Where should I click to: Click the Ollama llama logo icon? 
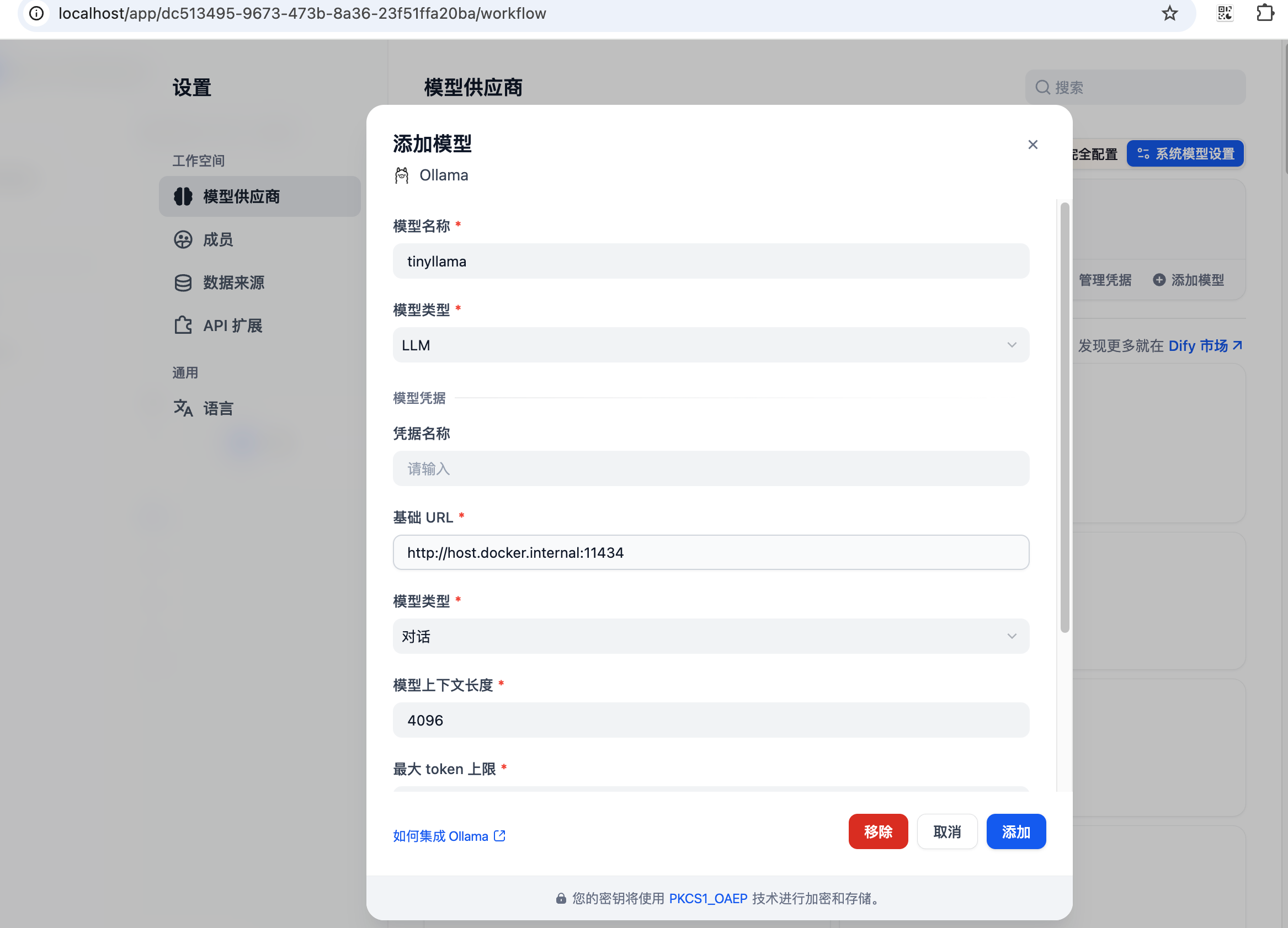point(402,175)
